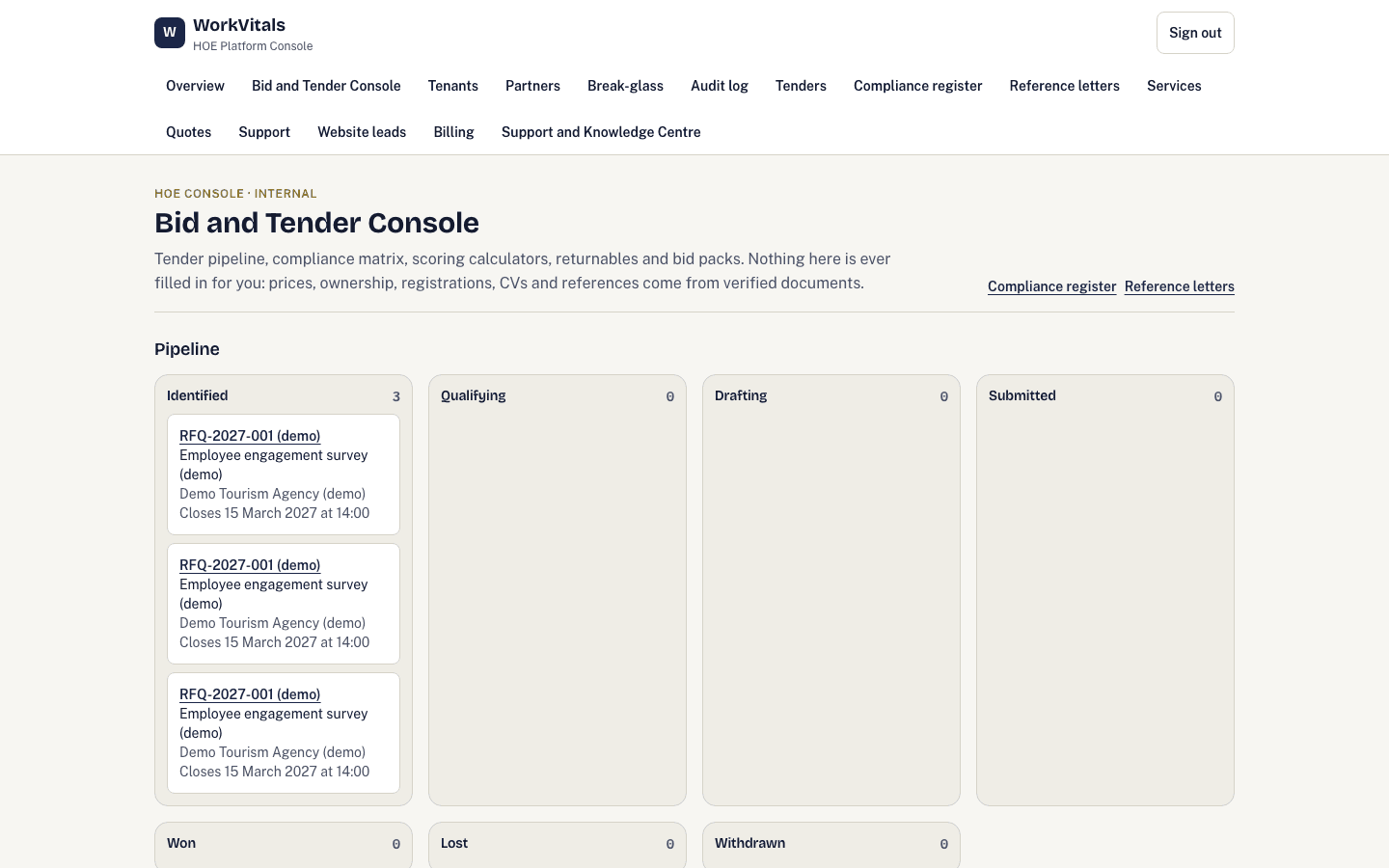Click the Identified count of 3

tap(395, 396)
